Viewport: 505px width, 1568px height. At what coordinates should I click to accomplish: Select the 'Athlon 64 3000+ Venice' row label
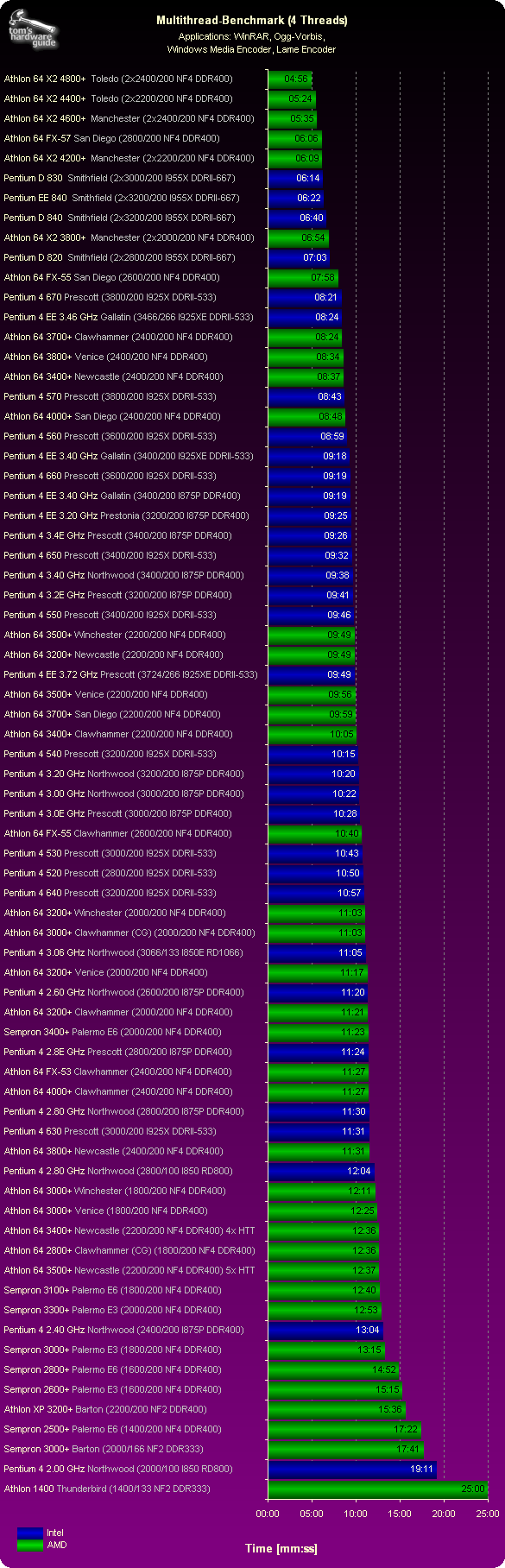(106, 1211)
